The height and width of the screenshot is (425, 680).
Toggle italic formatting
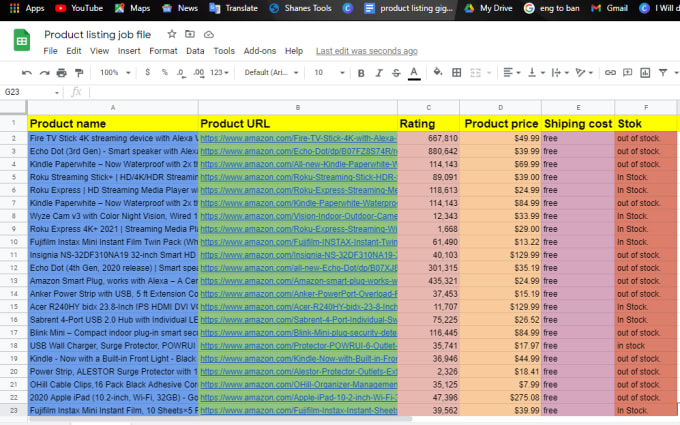point(379,73)
